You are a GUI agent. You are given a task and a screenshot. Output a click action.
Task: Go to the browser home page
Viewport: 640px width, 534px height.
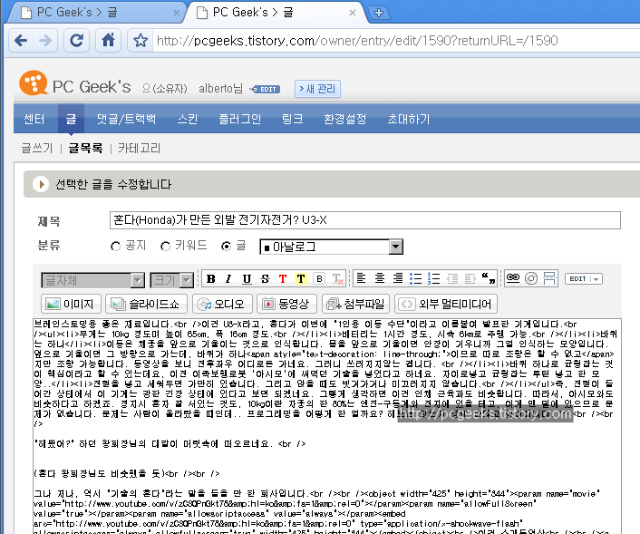click(108, 40)
